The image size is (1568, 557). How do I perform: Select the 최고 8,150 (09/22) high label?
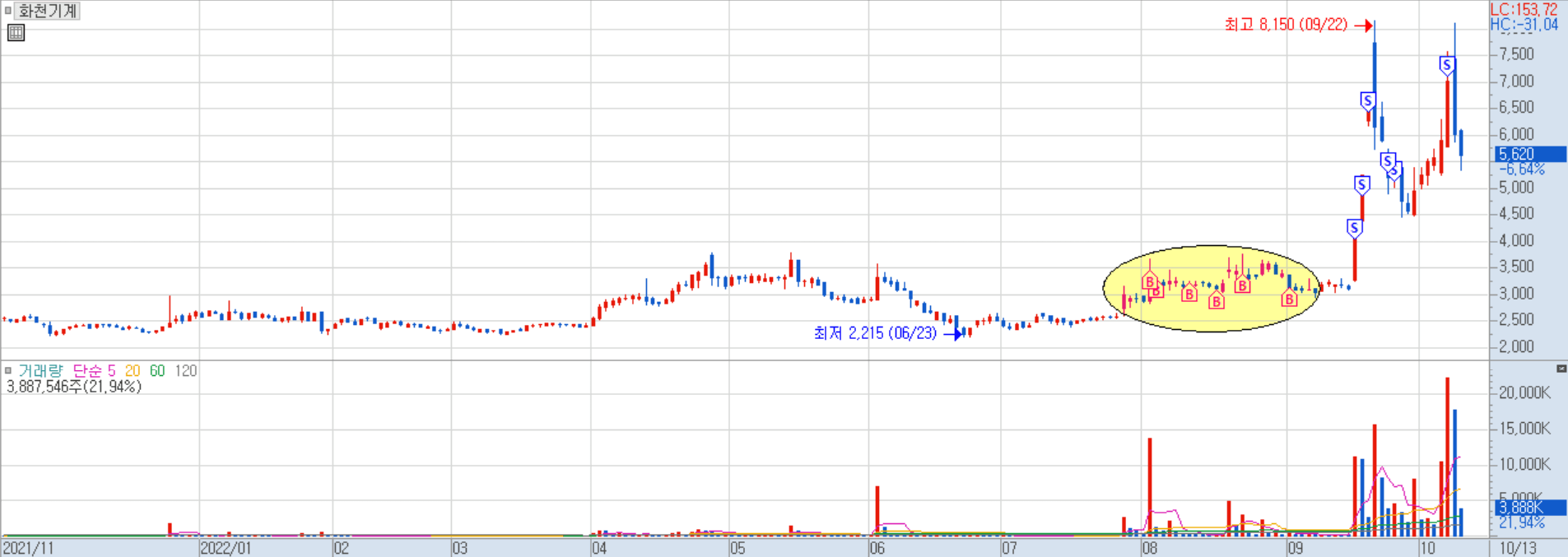click(1286, 25)
